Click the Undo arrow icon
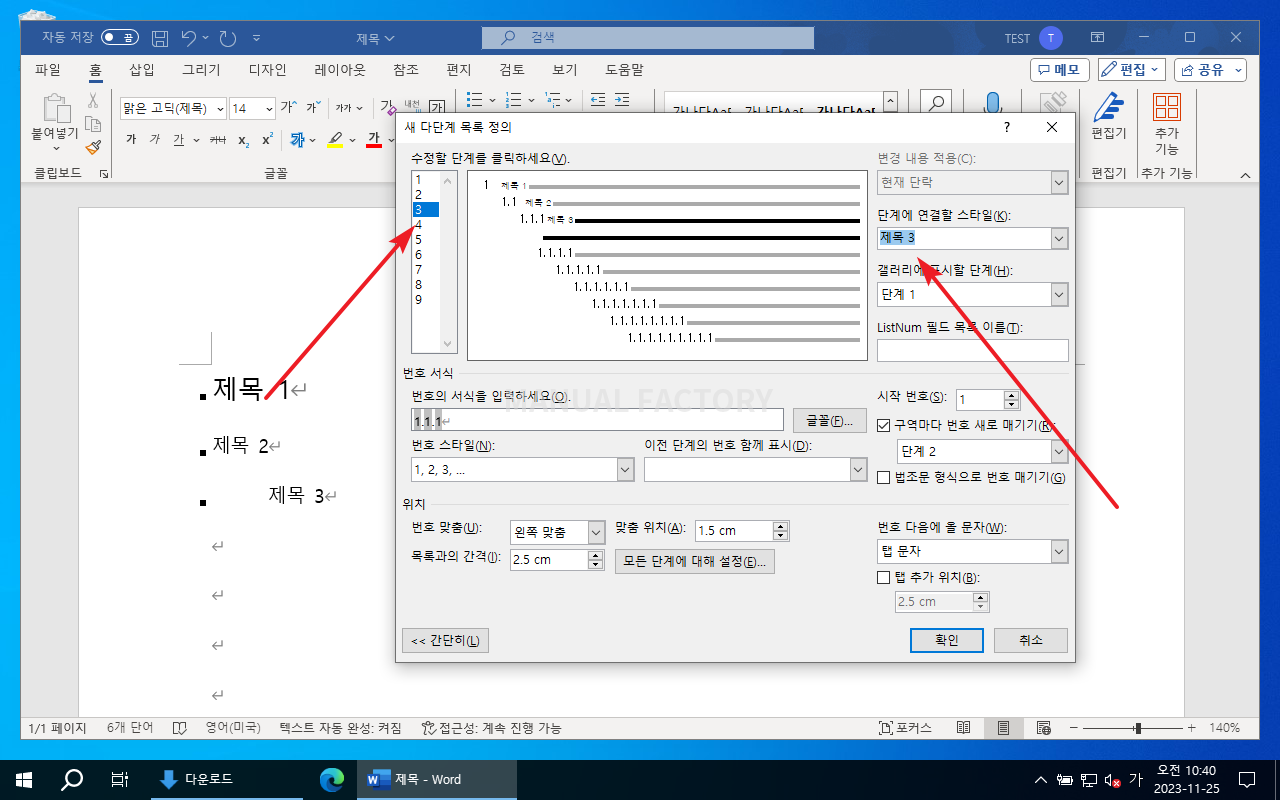The width and height of the screenshot is (1280, 800). tap(189, 38)
